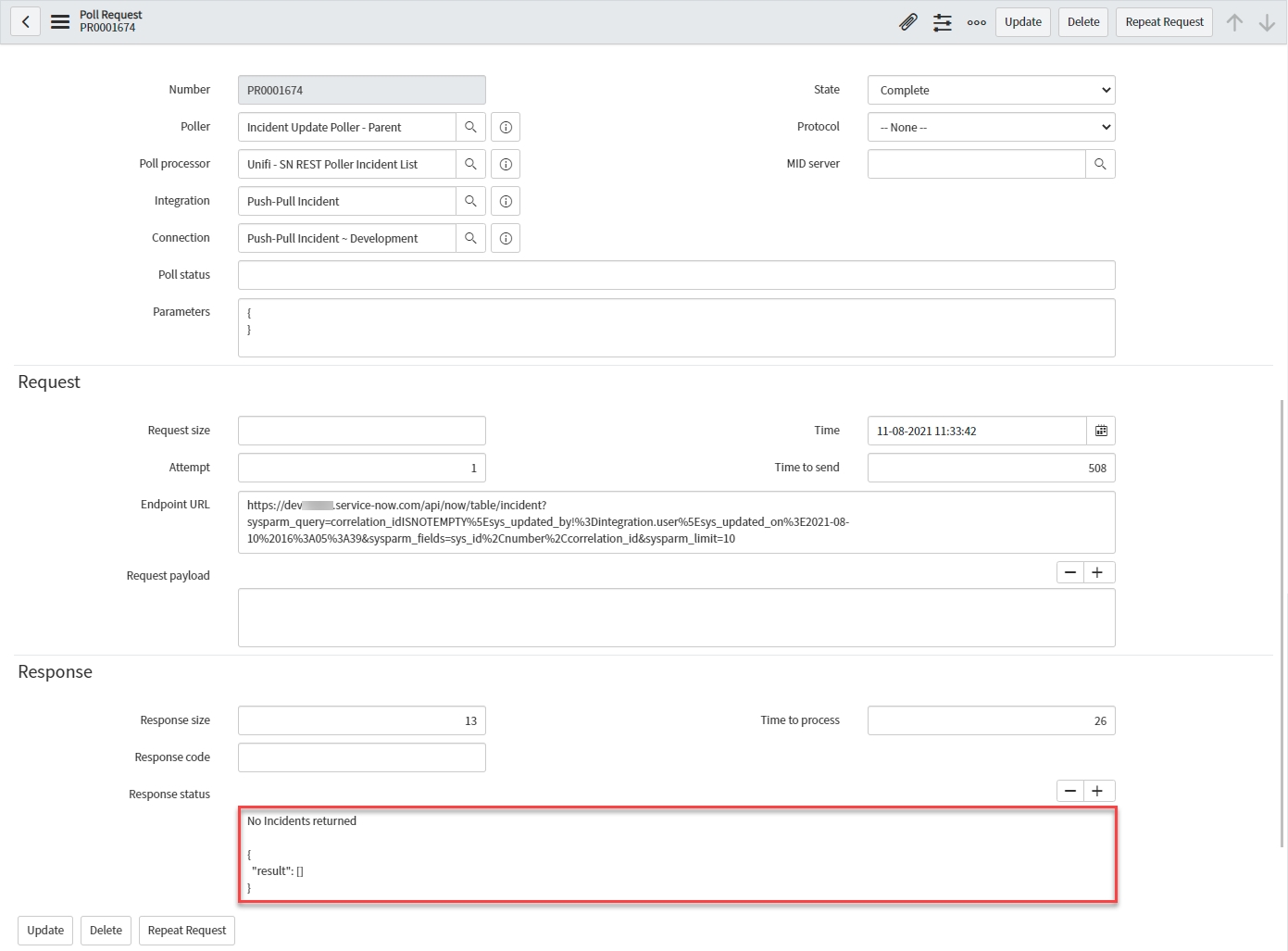Expand the State dropdown
Image resolution: width=1288 pixels, height=951 pixels.
point(991,90)
